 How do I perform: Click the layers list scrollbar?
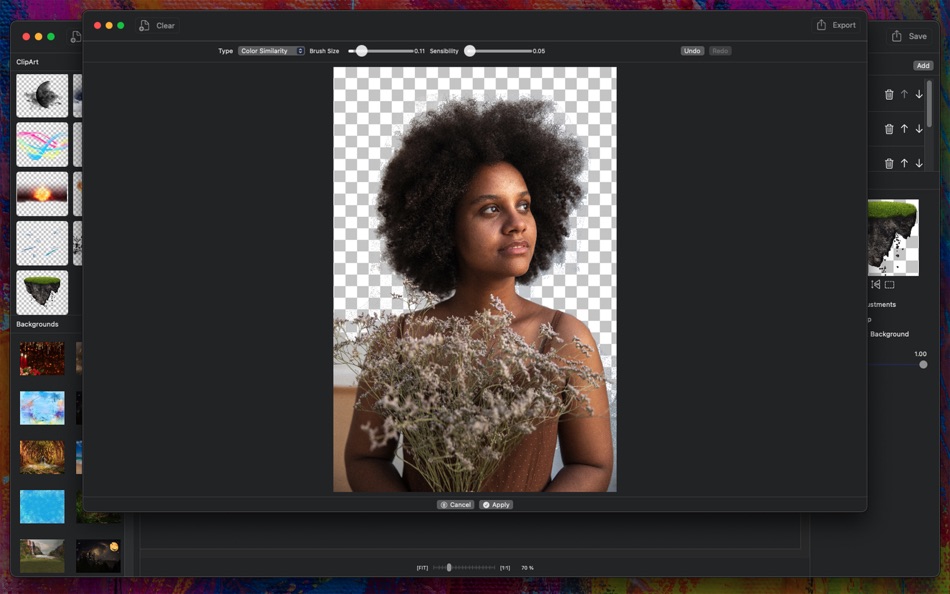pos(929,103)
